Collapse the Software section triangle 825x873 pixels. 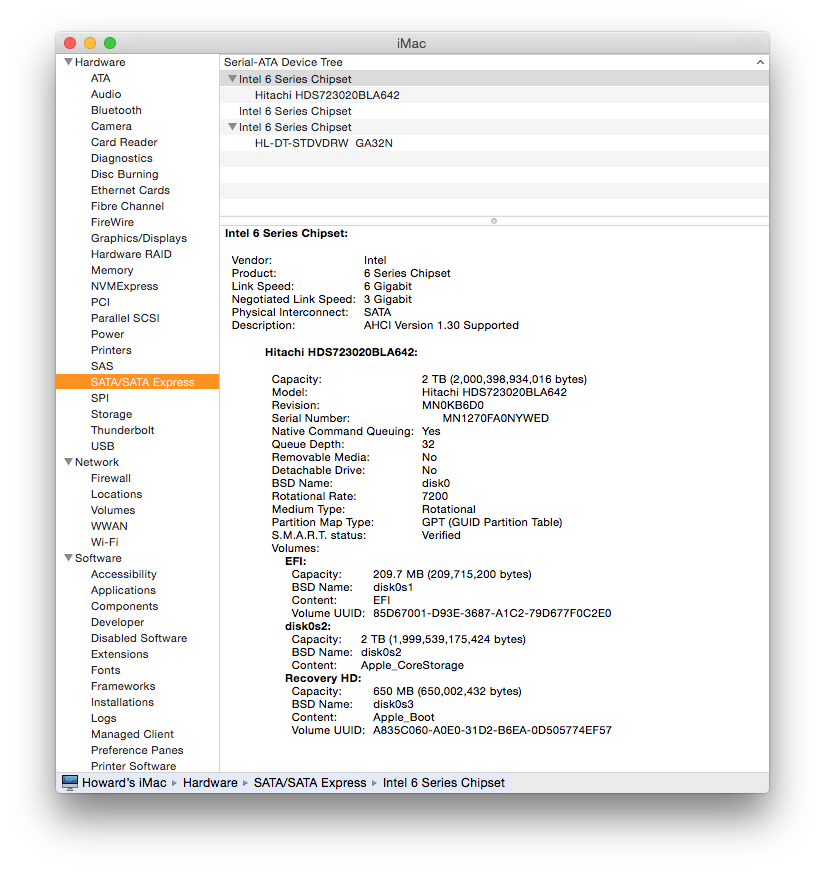[68, 558]
